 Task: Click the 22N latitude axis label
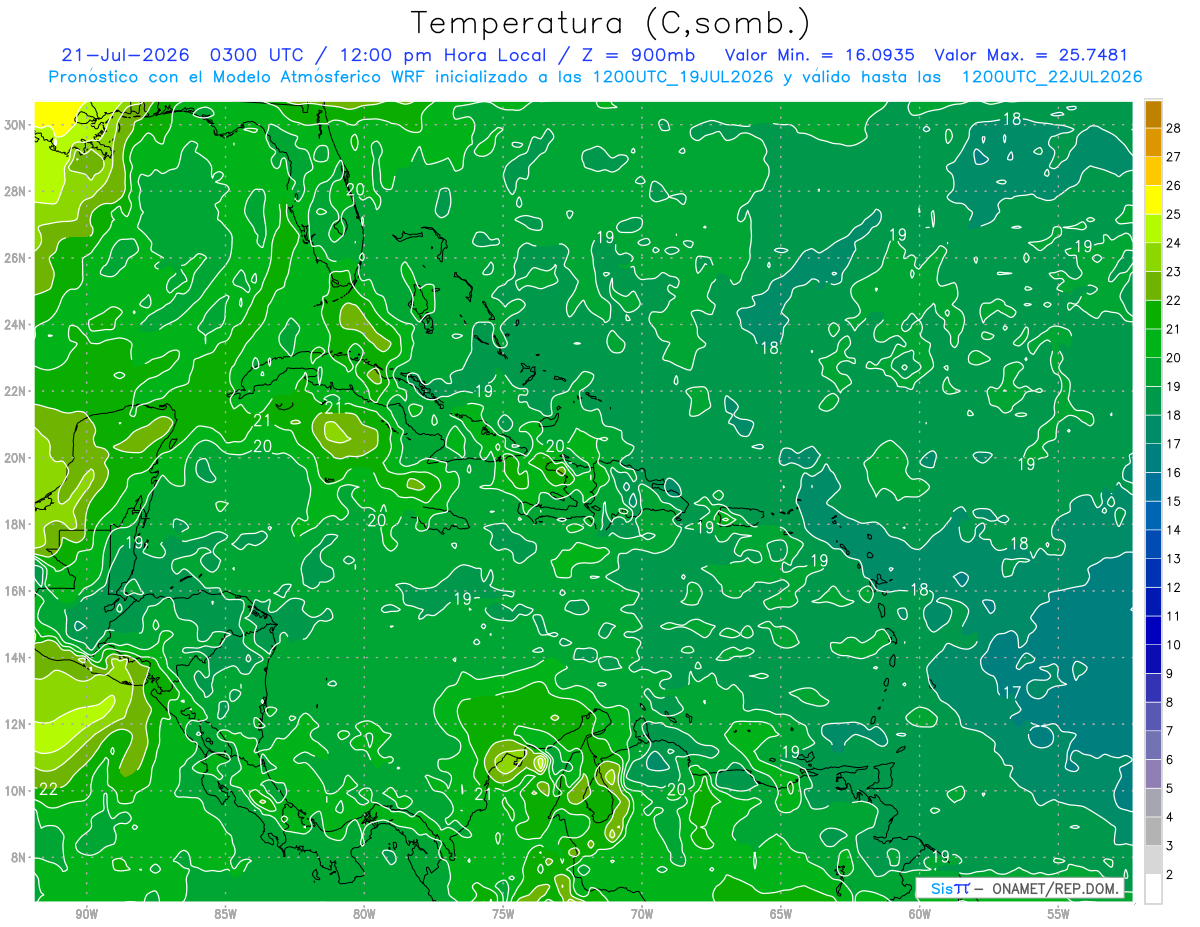(16, 391)
